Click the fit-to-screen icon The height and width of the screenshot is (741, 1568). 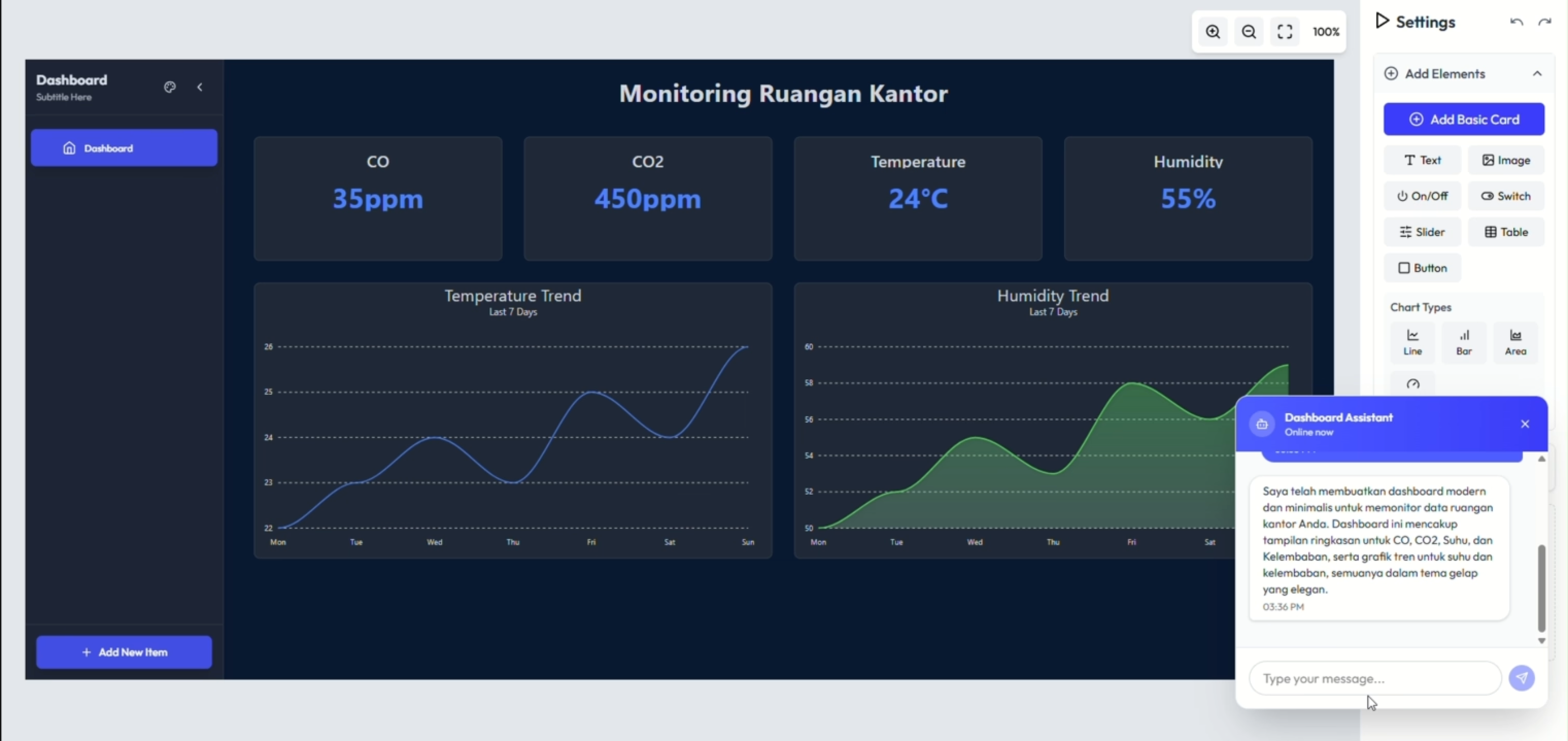(1284, 31)
